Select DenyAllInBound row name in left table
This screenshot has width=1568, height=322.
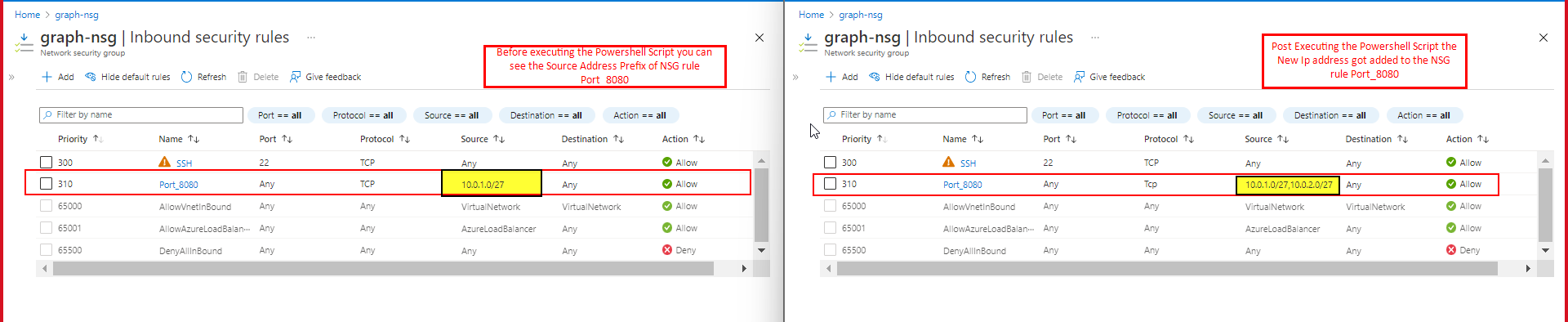click(190, 251)
